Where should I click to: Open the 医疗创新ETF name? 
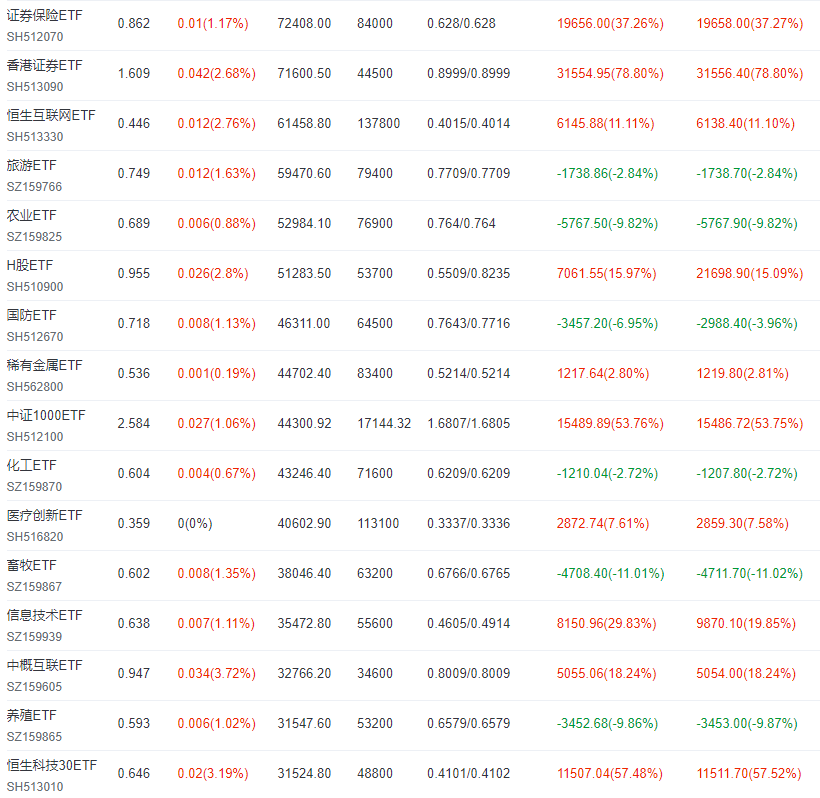(x=44, y=516)
